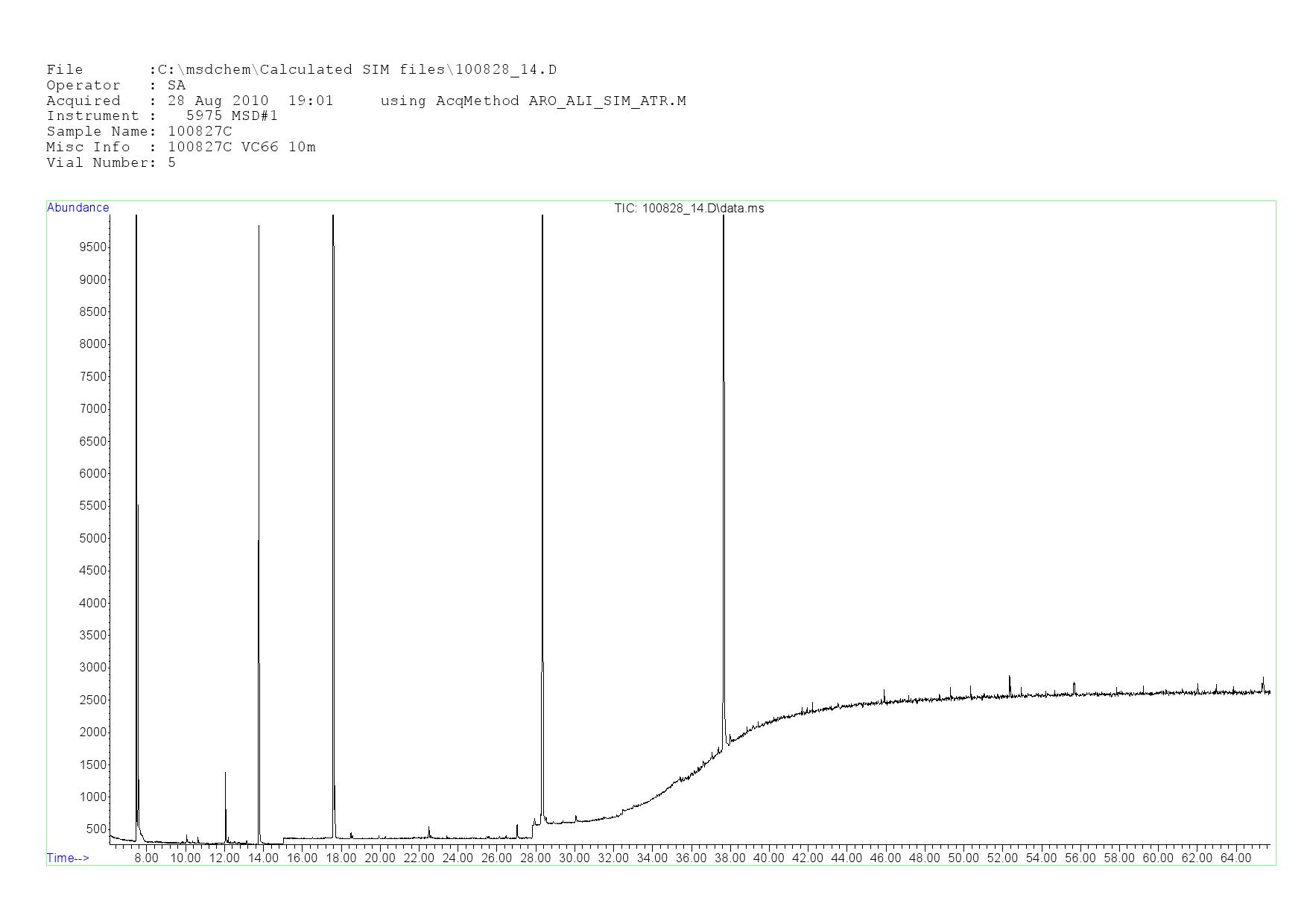The height and width of the screenshot is (924, 1307).
Task: Click the 5000 label on abundance axis
Action: (x=92, y=539)
